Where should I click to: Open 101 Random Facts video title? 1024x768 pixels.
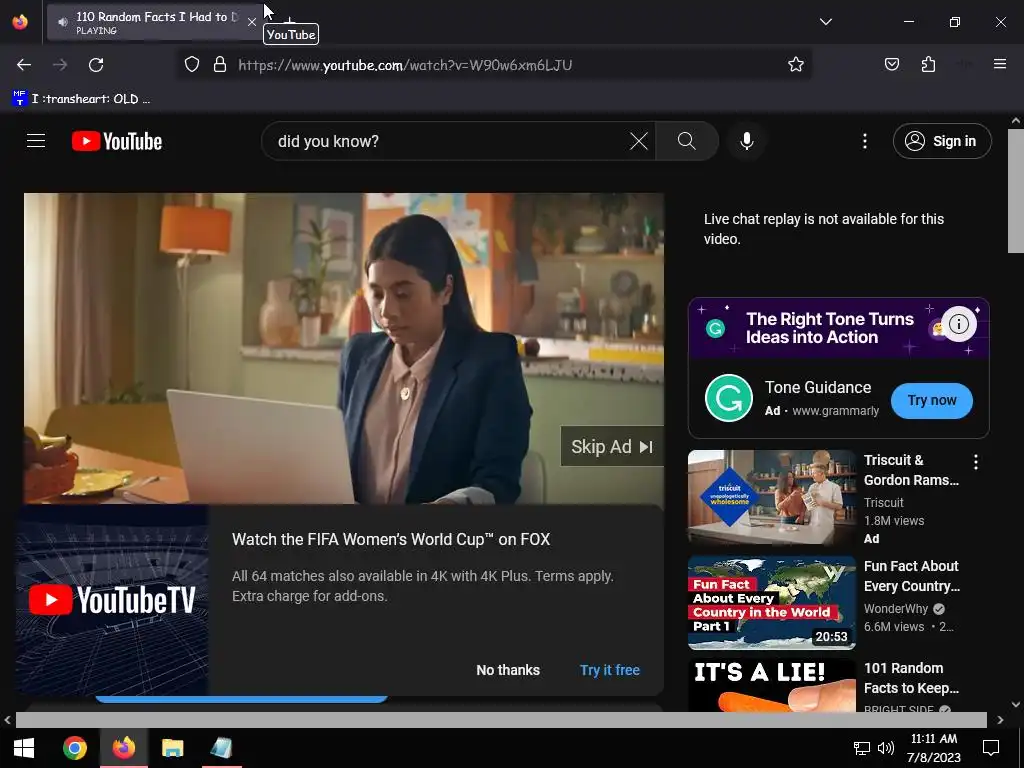(x=911, y=678)
